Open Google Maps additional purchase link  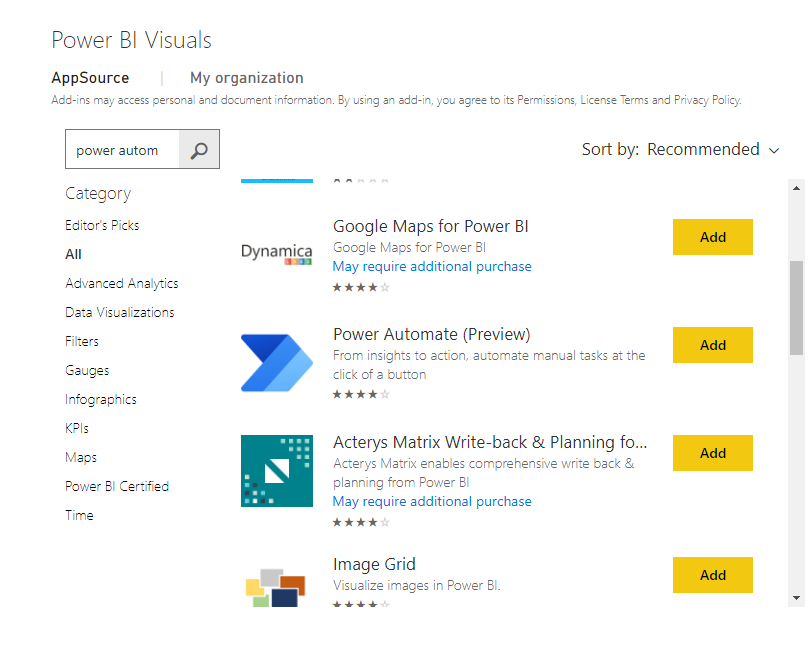click(432, 267)
